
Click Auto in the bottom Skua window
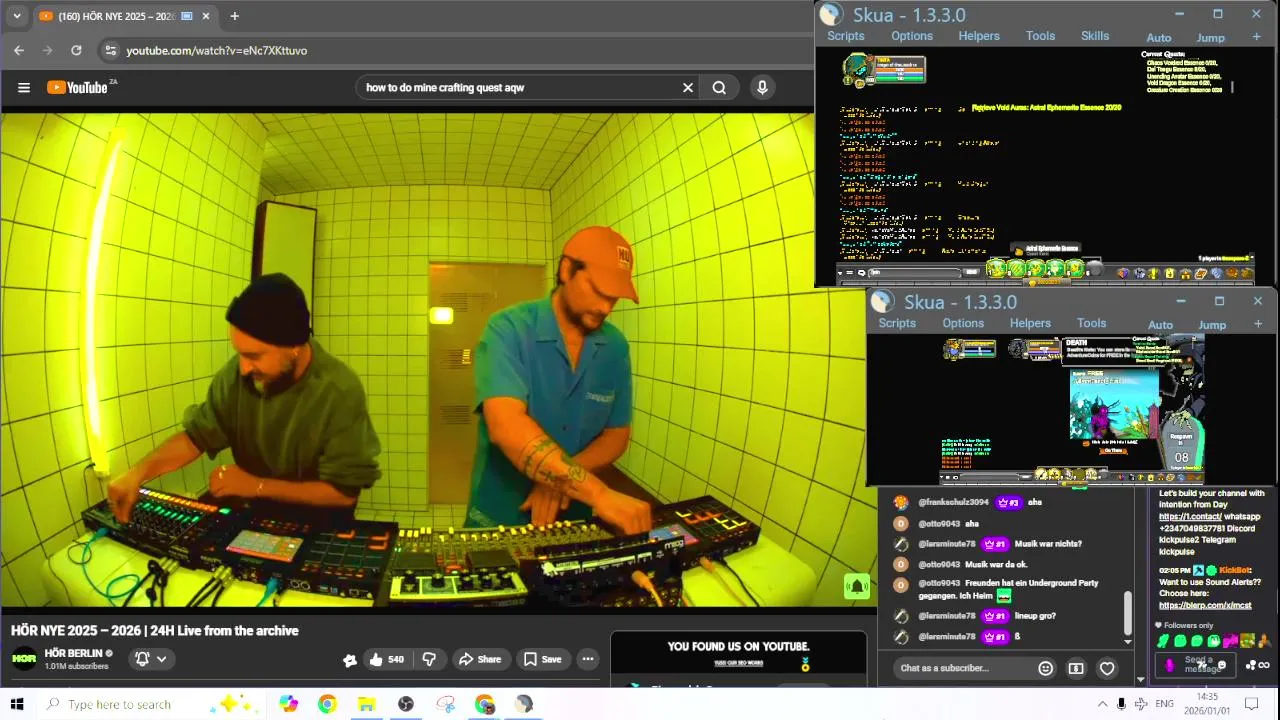click(x=1160, y=325)
